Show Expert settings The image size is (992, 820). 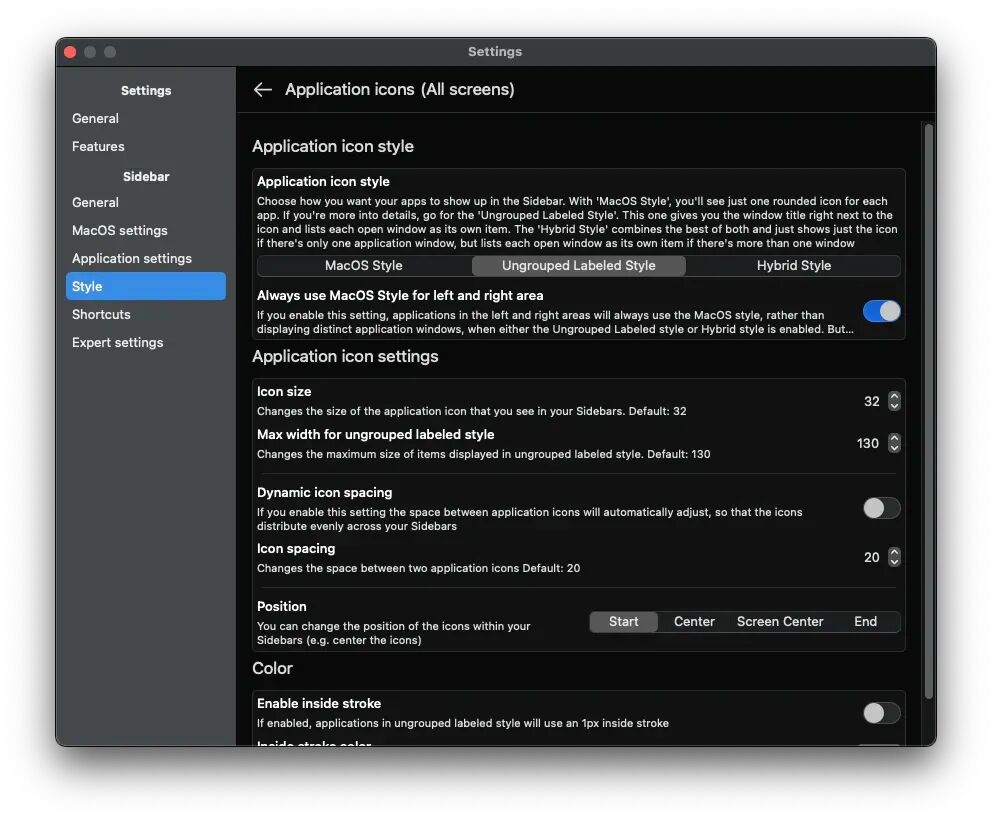(x=146, y=342)
